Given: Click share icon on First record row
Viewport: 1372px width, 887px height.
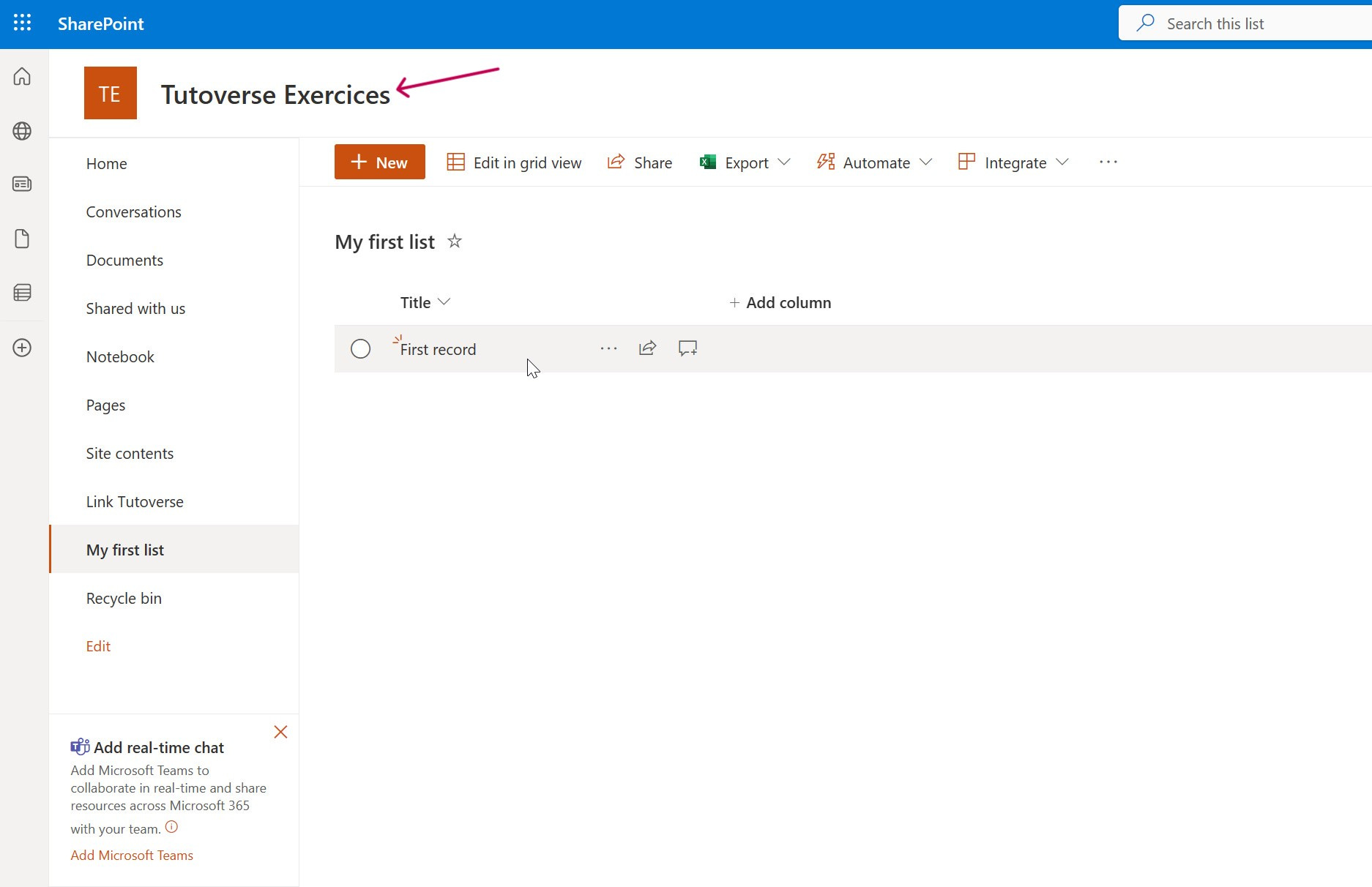Looking at the screenshot, I should coord(647,348).
